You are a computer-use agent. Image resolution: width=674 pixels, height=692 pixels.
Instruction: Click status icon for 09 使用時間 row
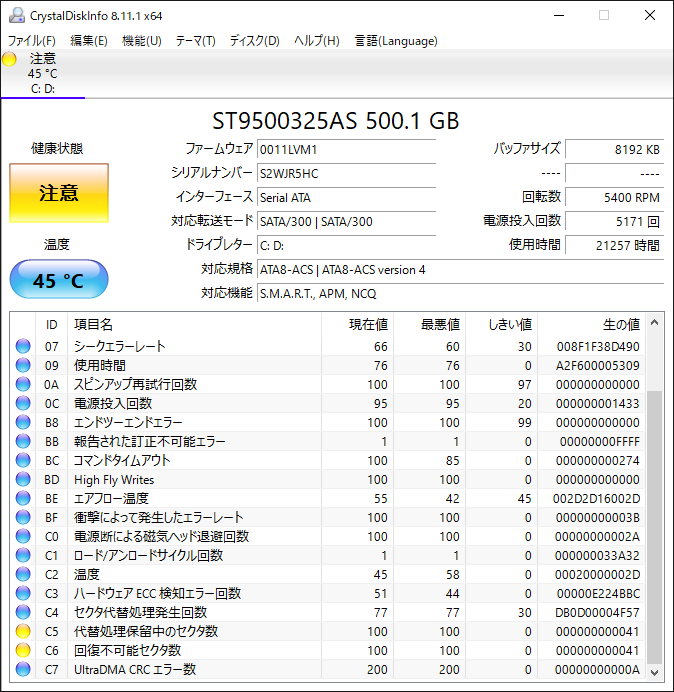coord(23,365)
